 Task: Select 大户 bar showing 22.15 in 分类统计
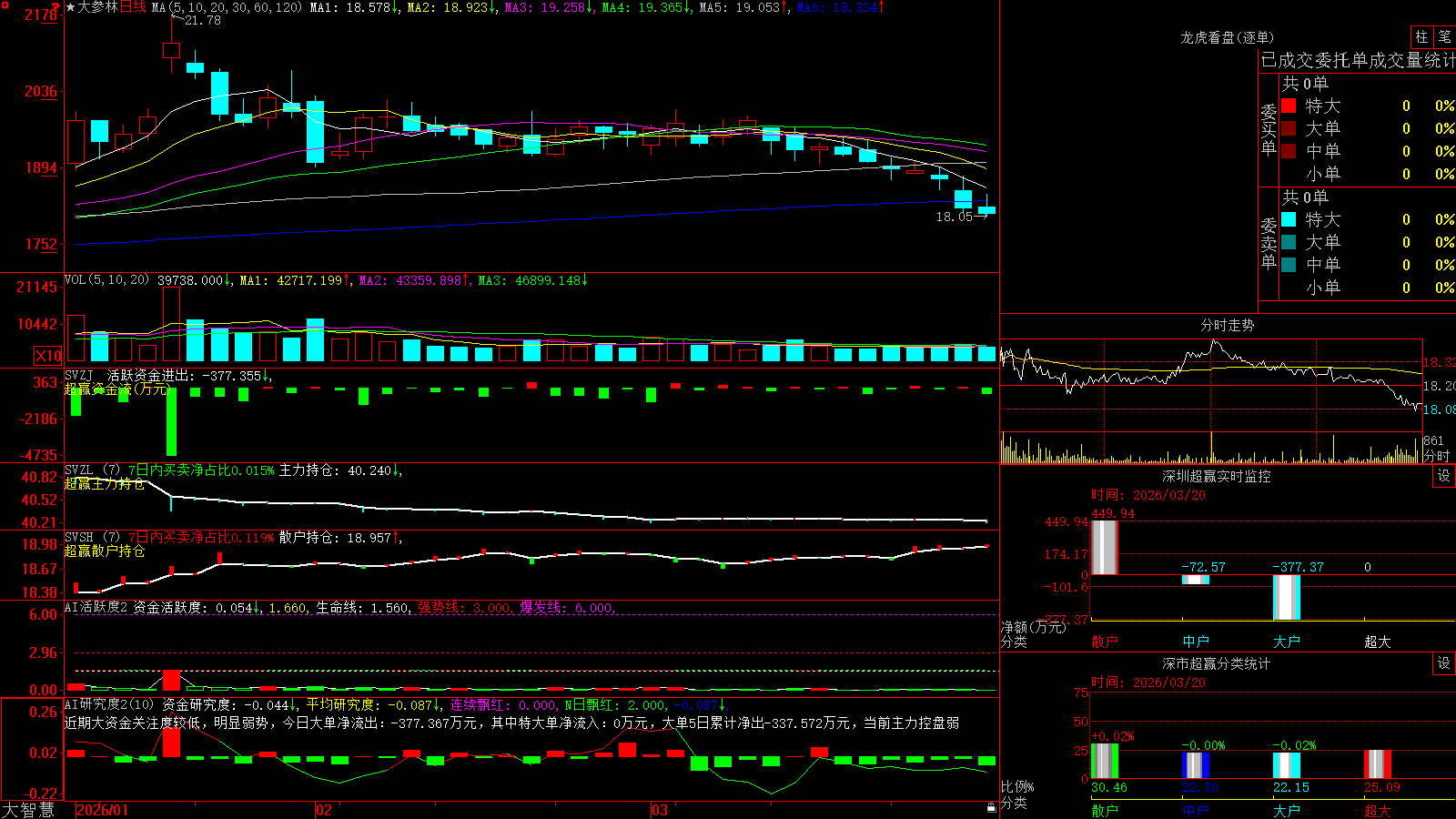(x=1287, y=765)
